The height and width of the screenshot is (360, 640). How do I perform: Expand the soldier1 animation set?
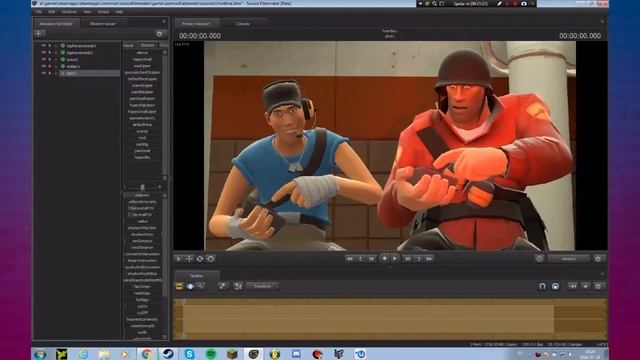[x=50, y=66]
